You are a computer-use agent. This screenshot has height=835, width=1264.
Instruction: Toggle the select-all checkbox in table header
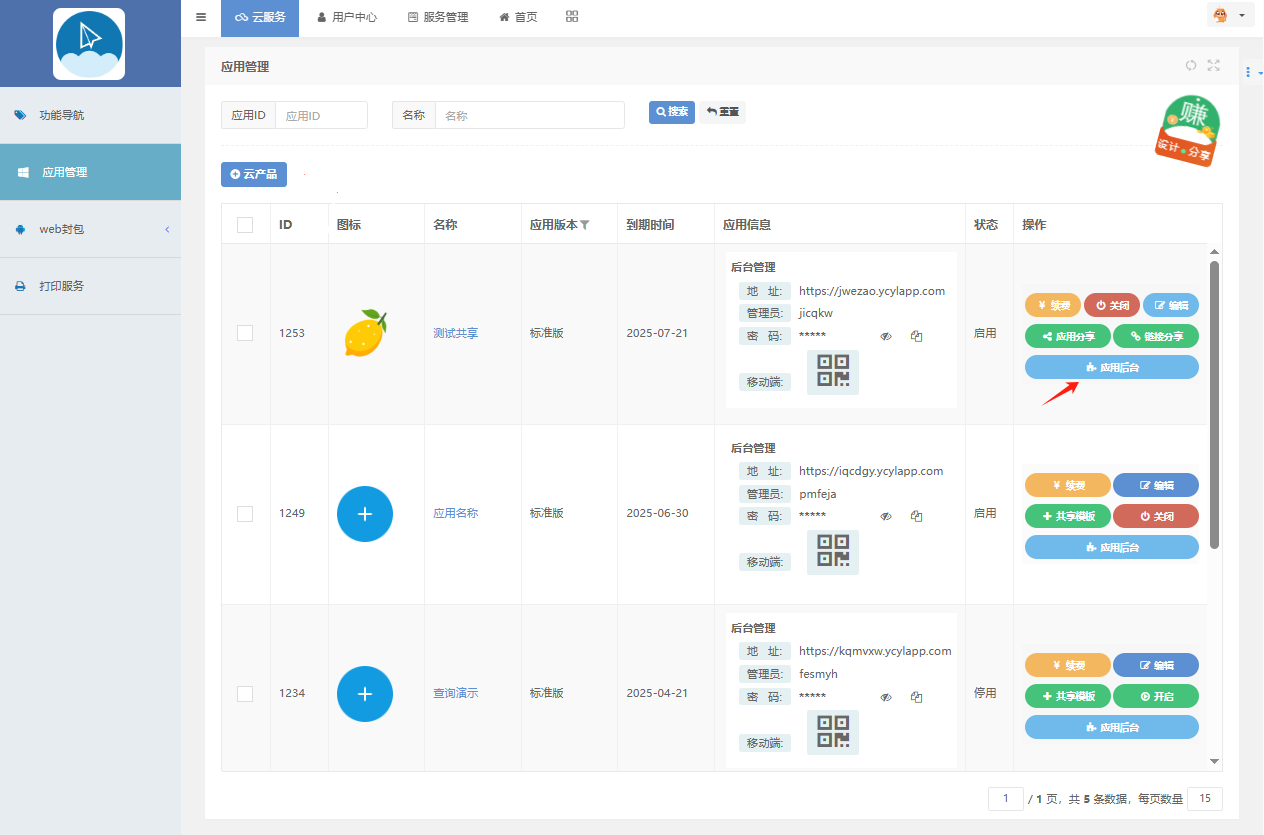click(245, 225)
